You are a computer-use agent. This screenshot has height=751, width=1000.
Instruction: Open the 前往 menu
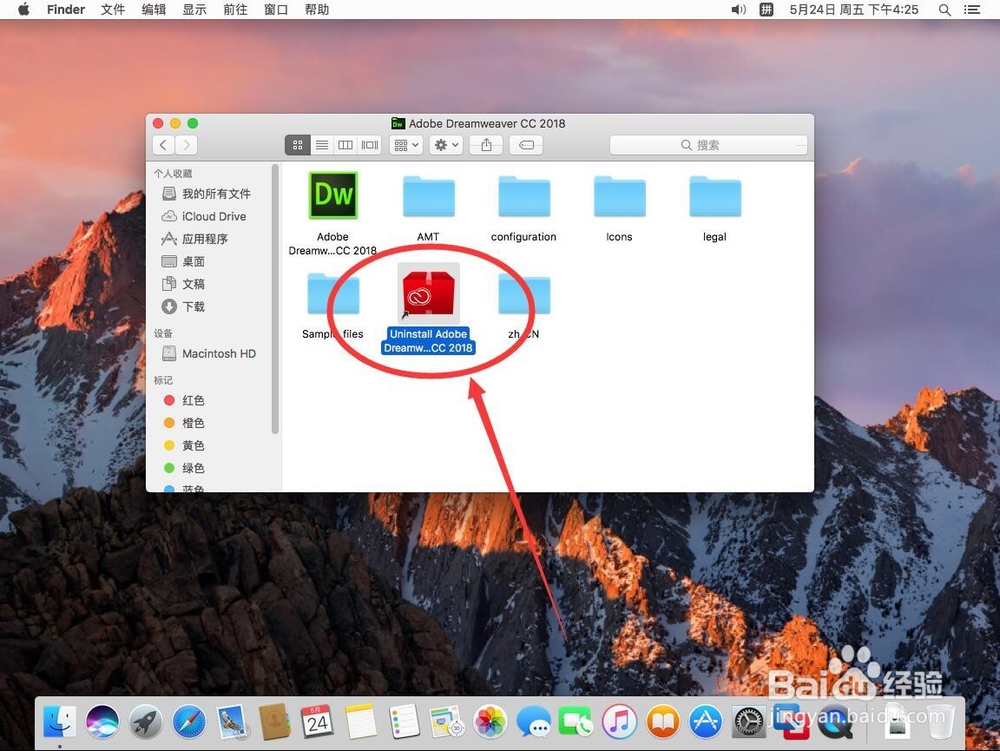pos(235,10)
